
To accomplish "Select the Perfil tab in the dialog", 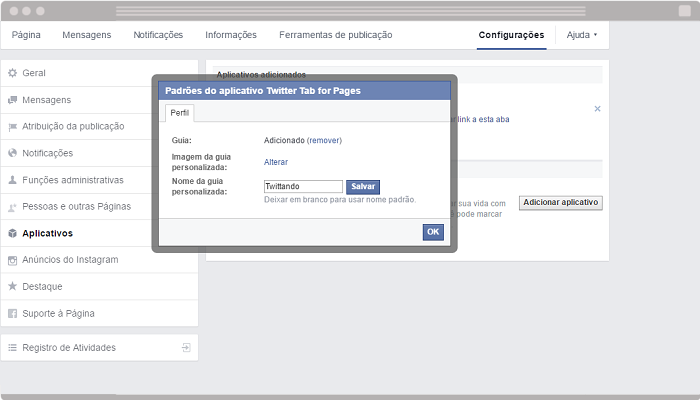I will click(179, 113).
